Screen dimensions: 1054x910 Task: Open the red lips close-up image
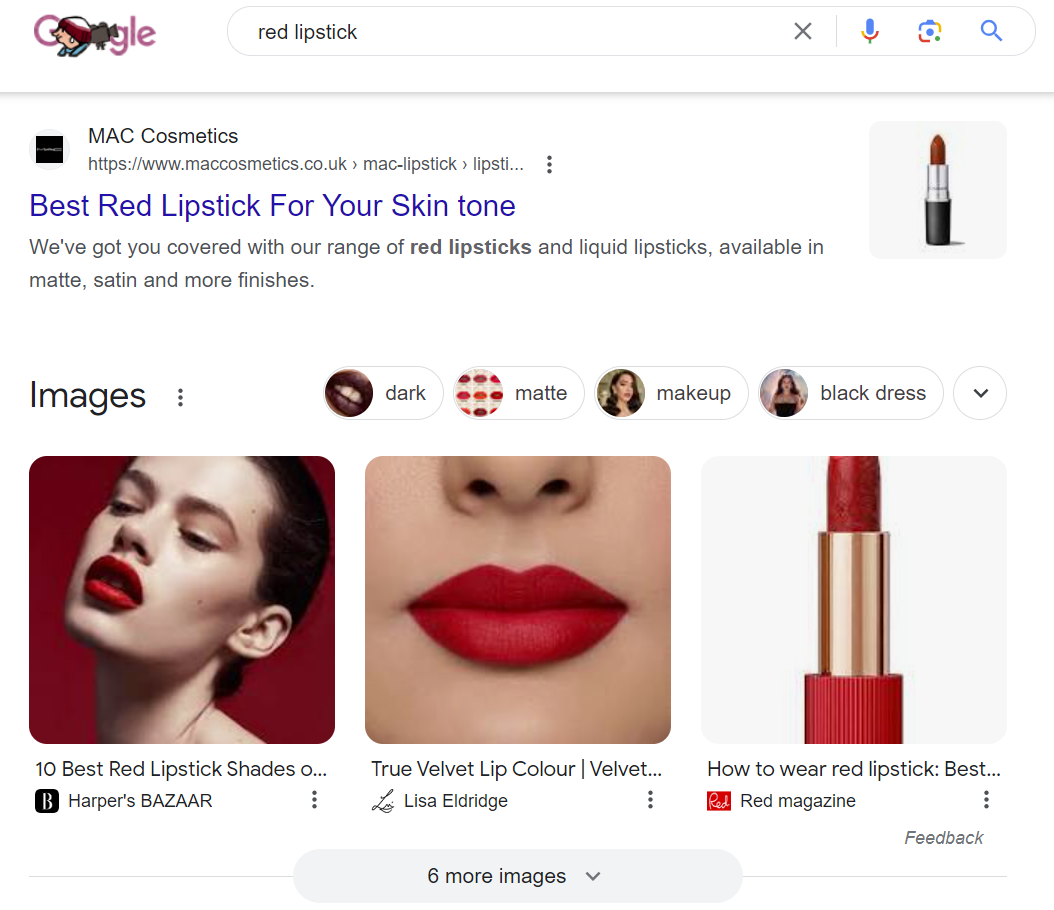coord(518,600)
